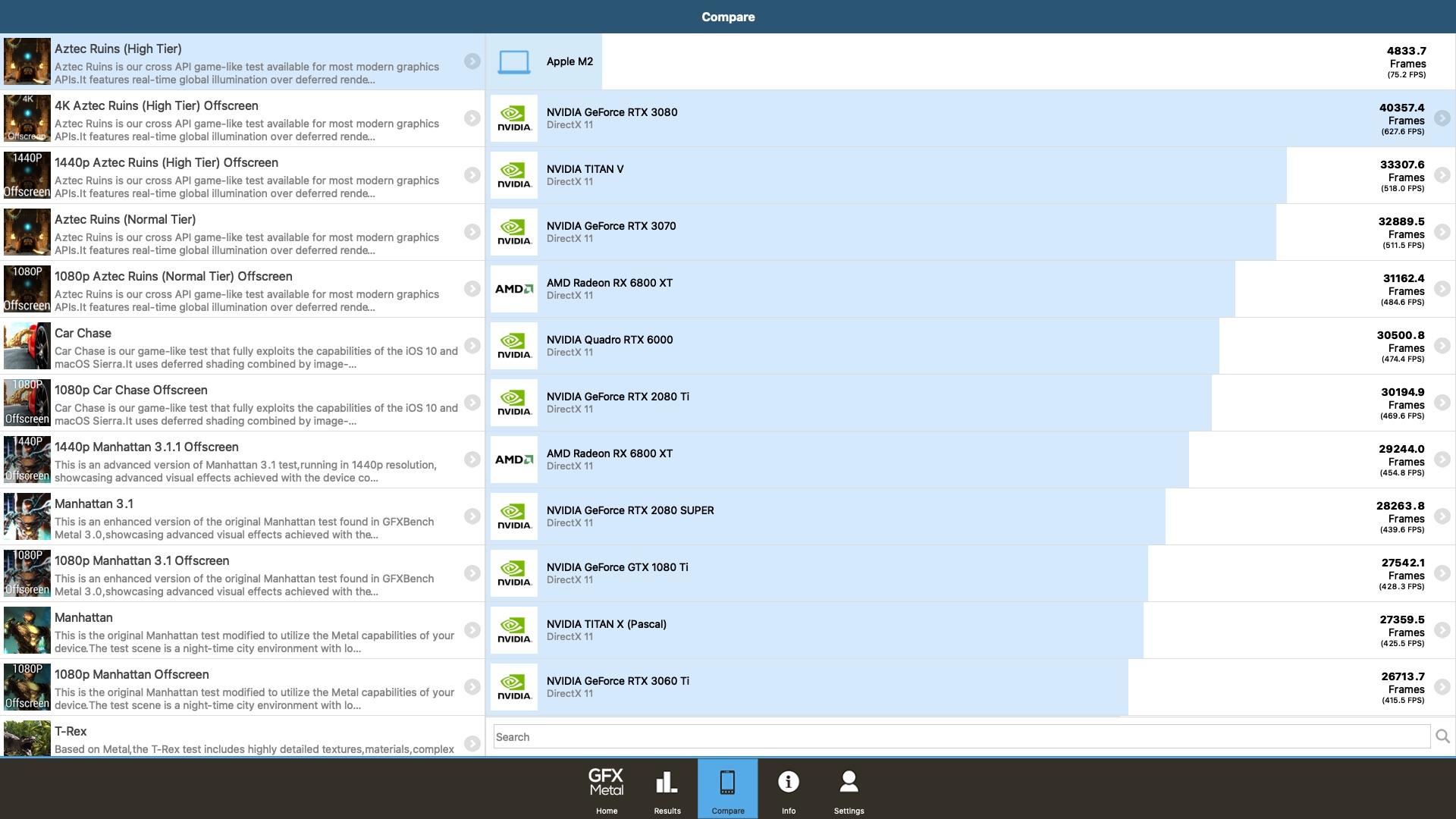The width and height of the screenshot is (1456, 819).
Task: Select the NVIDIA TITAN X (Pascal) entry
Action: pos(607,624)
